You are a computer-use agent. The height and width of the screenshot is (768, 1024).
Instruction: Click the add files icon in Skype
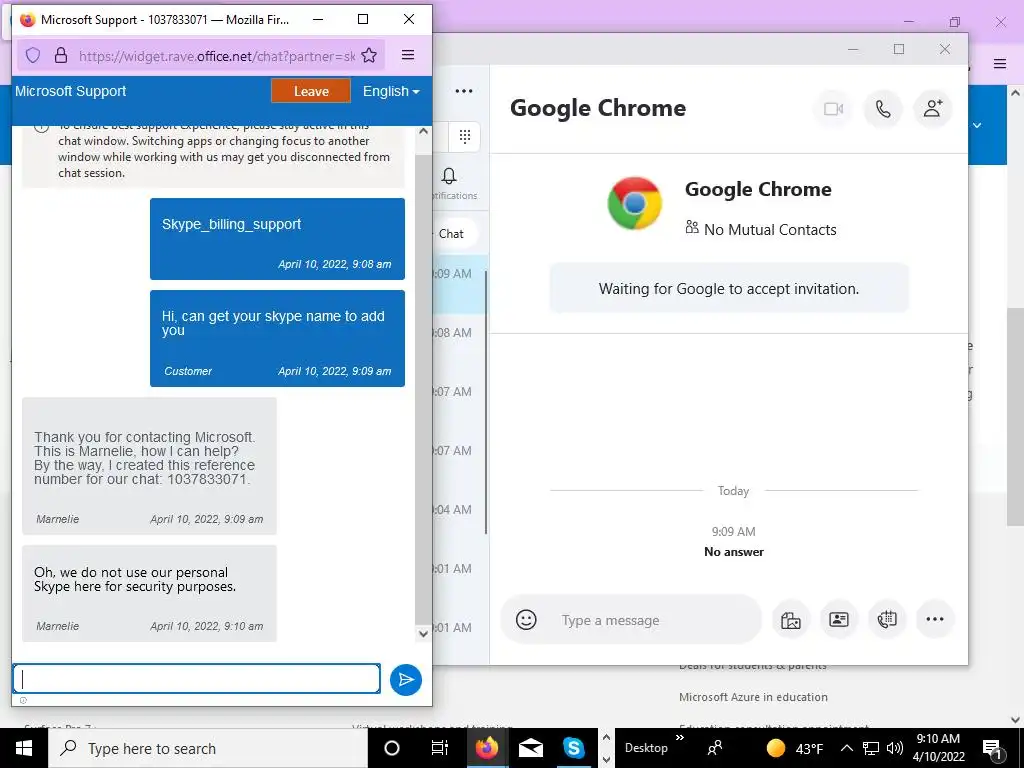(x=791, y=619)
